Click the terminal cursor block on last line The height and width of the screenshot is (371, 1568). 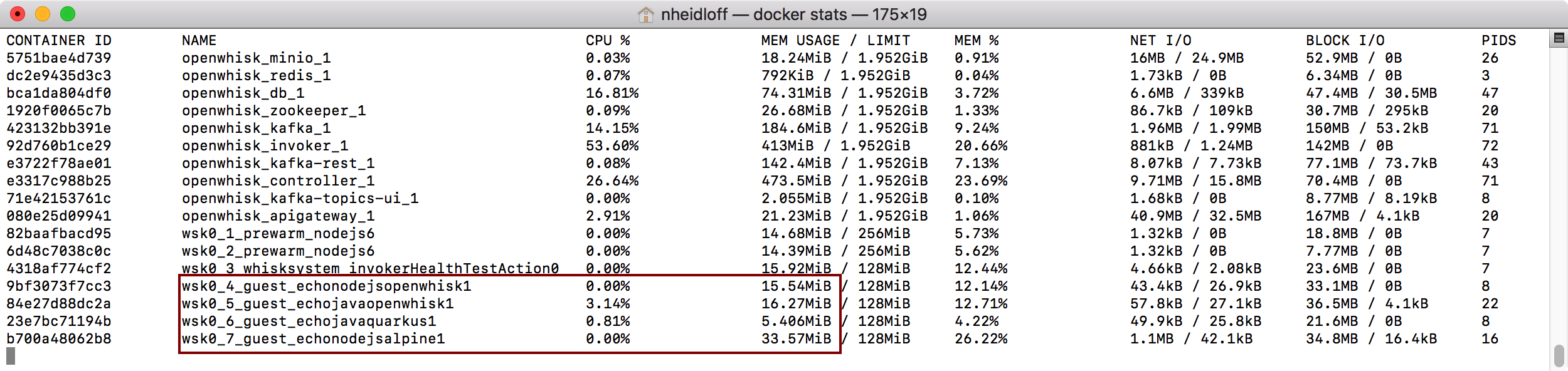pyautogui.click(x=11, y=356)
